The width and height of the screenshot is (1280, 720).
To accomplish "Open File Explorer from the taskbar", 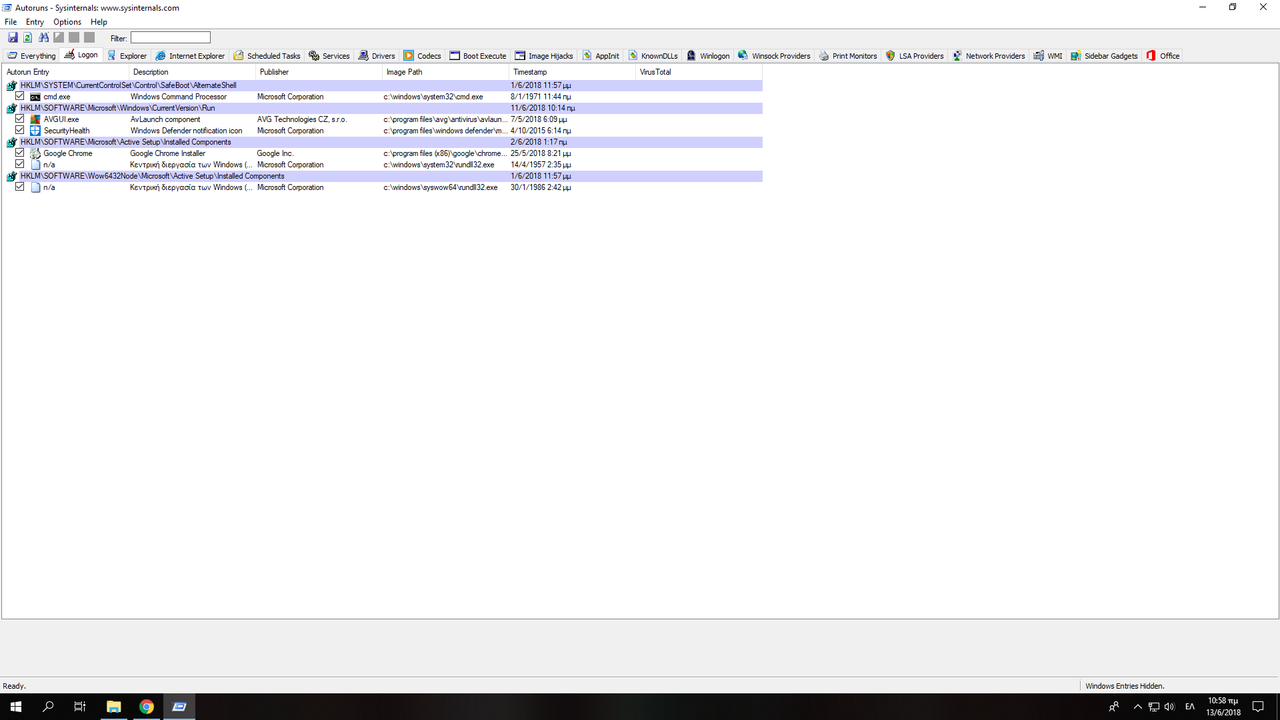I will (113, 707).
